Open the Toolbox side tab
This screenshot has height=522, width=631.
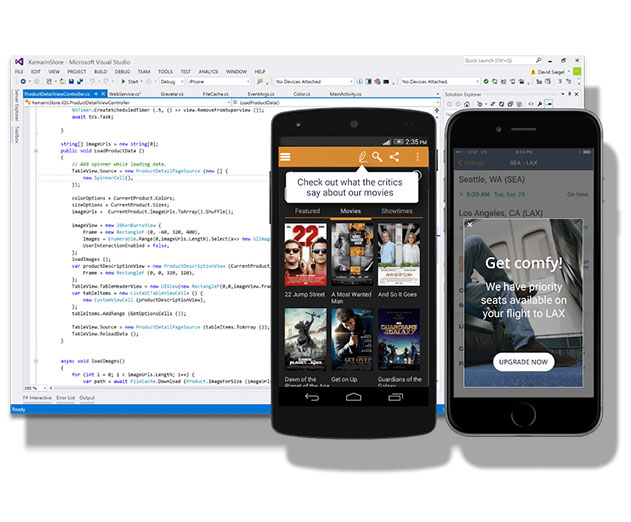[17, 134]
